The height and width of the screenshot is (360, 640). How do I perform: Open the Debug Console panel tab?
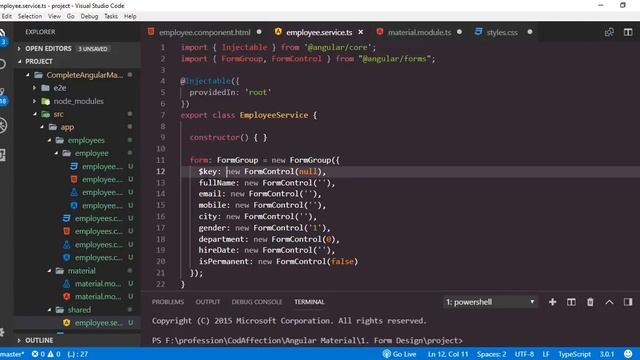(x=257, y=302)
